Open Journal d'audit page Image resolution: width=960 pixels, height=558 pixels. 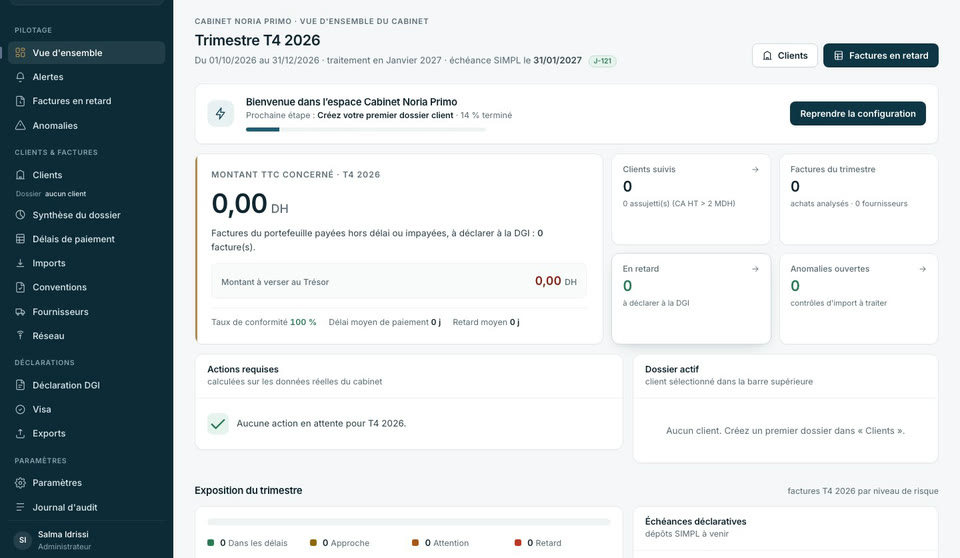[87, 507]
